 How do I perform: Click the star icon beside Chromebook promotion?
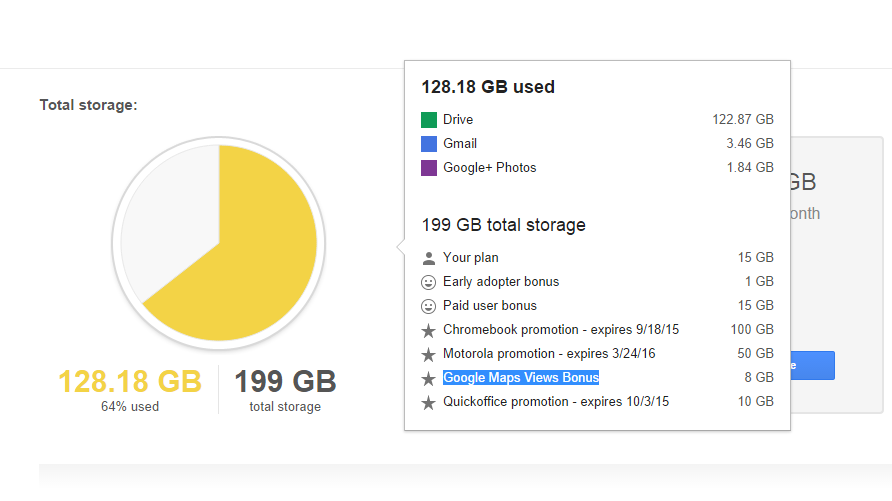(429, 330)
